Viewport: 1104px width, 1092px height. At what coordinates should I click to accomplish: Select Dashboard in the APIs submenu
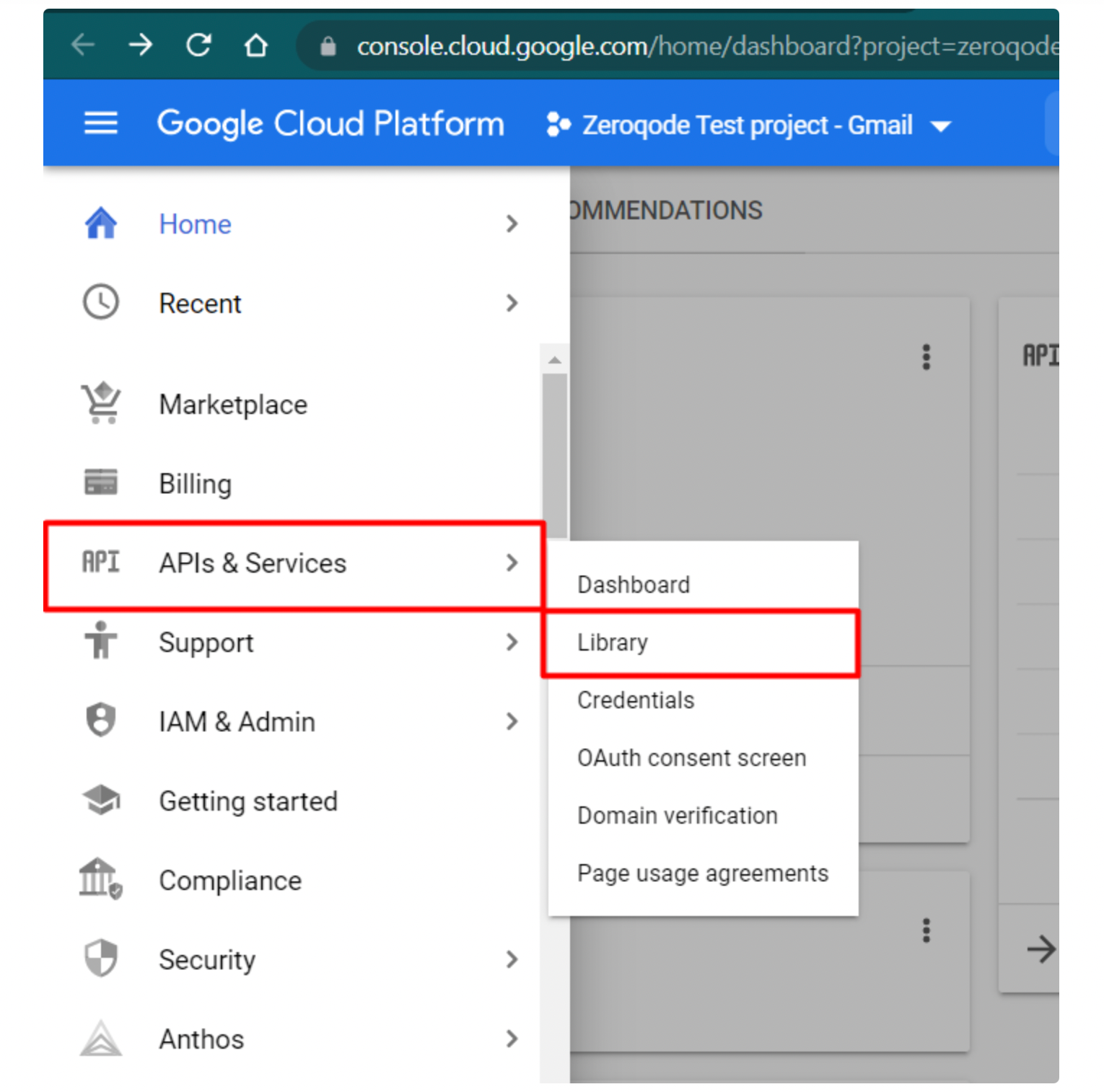click(703, 584)
